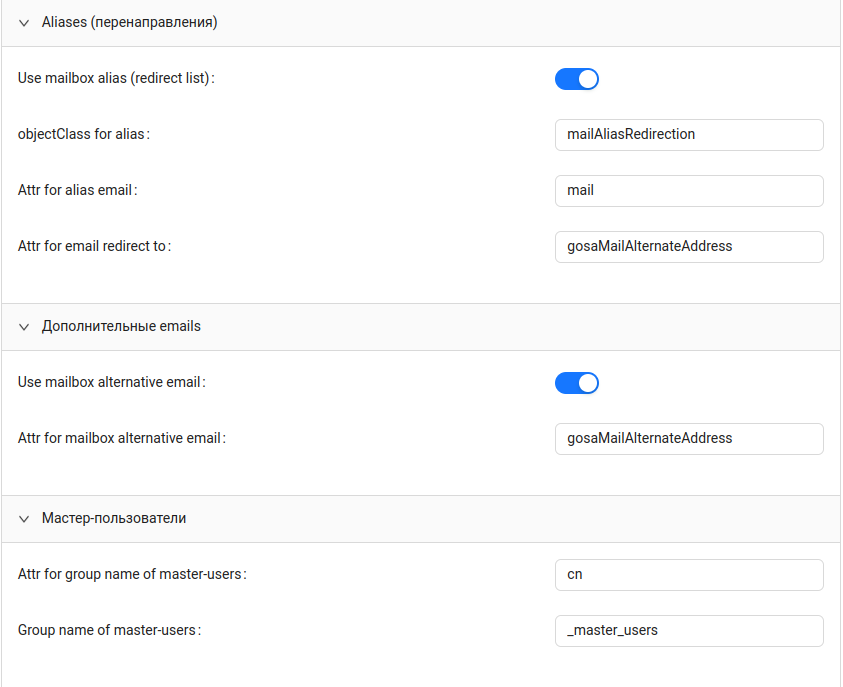This screenshot has width=843, height=687.
Task: Collapse the Дополнительные emails chevron arrow
Action: 24,327
